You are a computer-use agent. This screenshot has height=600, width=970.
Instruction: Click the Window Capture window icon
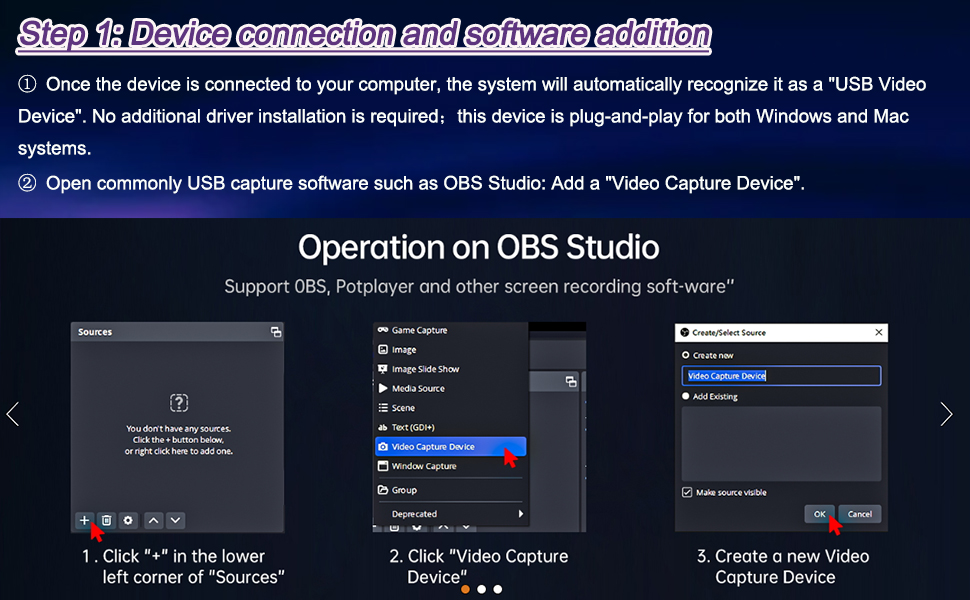click(383, 466)
